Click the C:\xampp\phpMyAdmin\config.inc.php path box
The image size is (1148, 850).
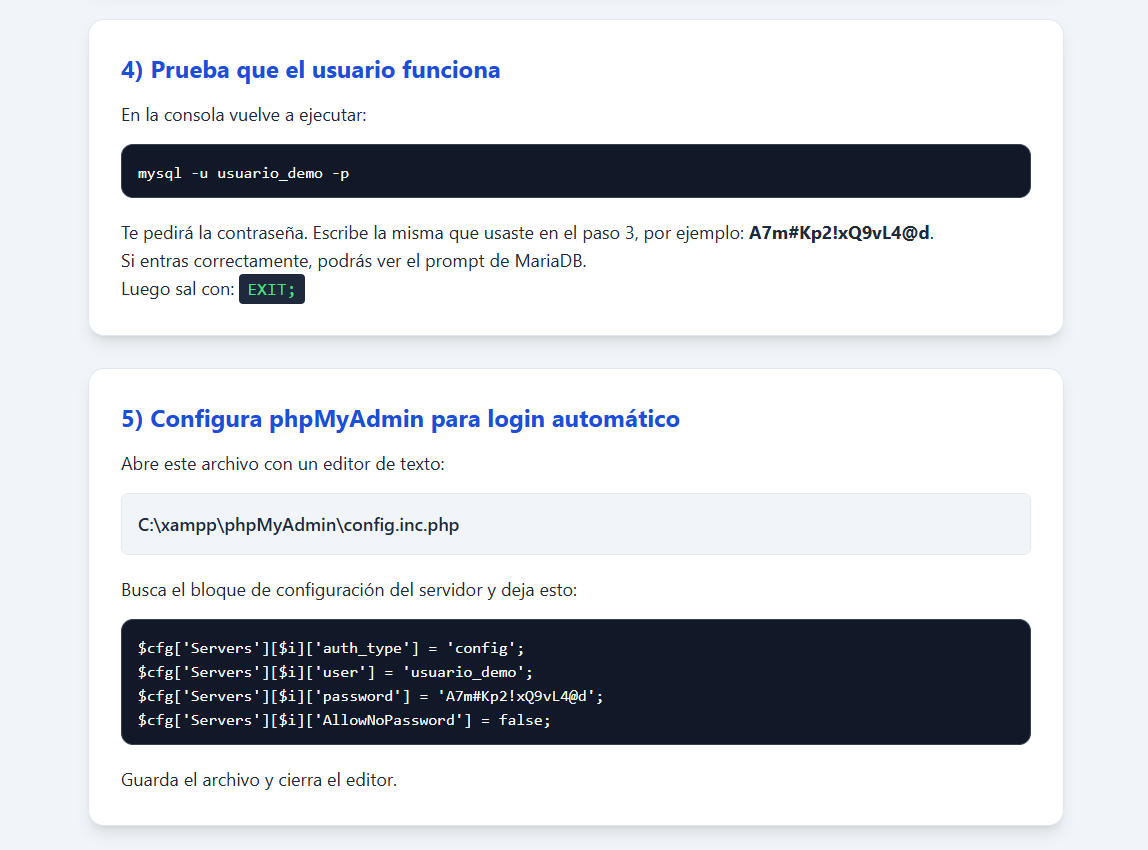pos(575,524)
